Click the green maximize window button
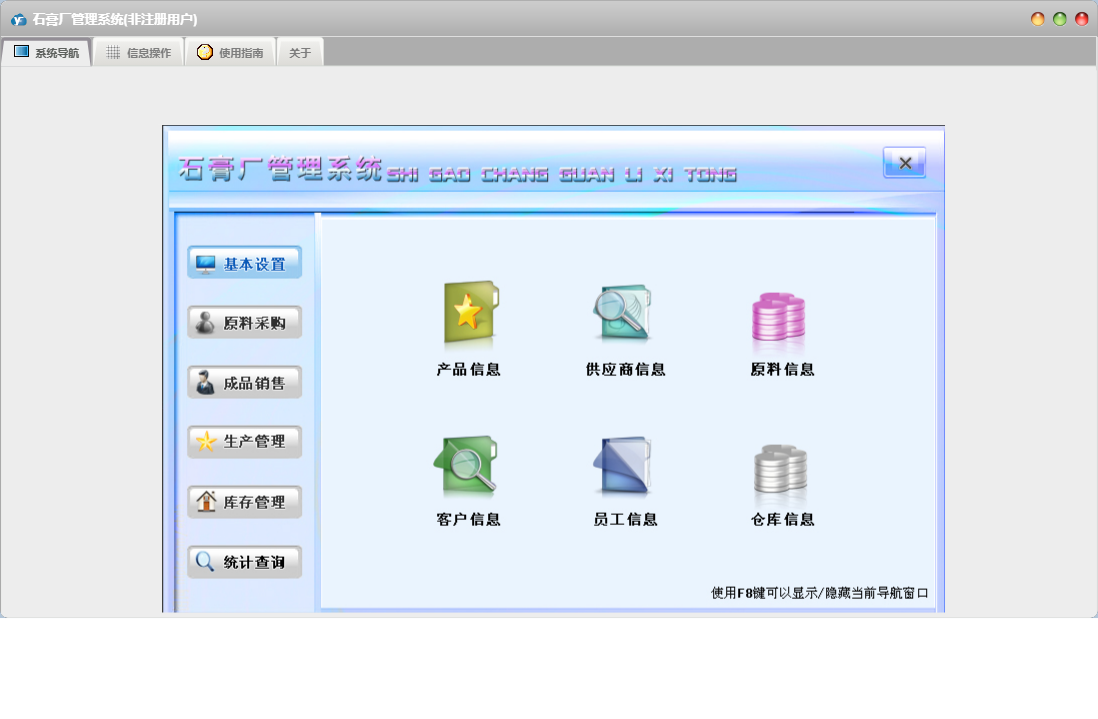The height and width of the screenshot is (719, 1098). tap(1059, 19)
